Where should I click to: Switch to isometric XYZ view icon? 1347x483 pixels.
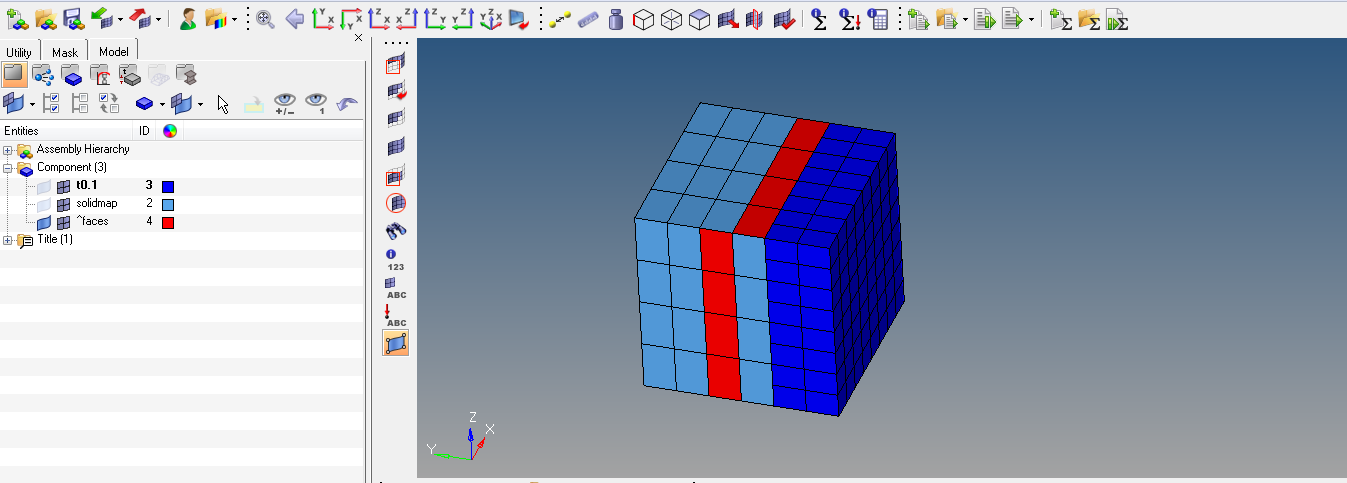click(x=490, y=18)
